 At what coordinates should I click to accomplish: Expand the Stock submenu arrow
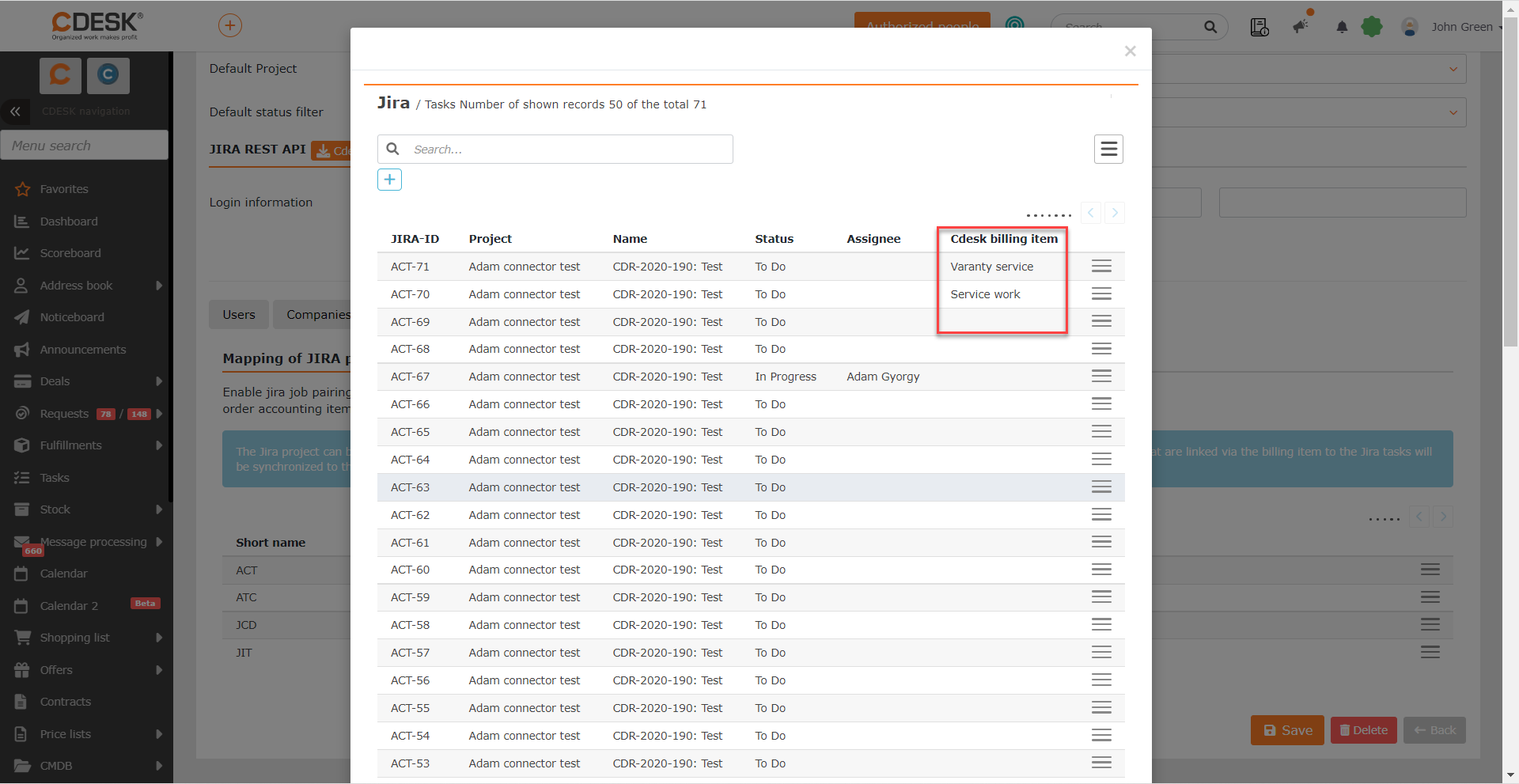(x=159, y=509)
